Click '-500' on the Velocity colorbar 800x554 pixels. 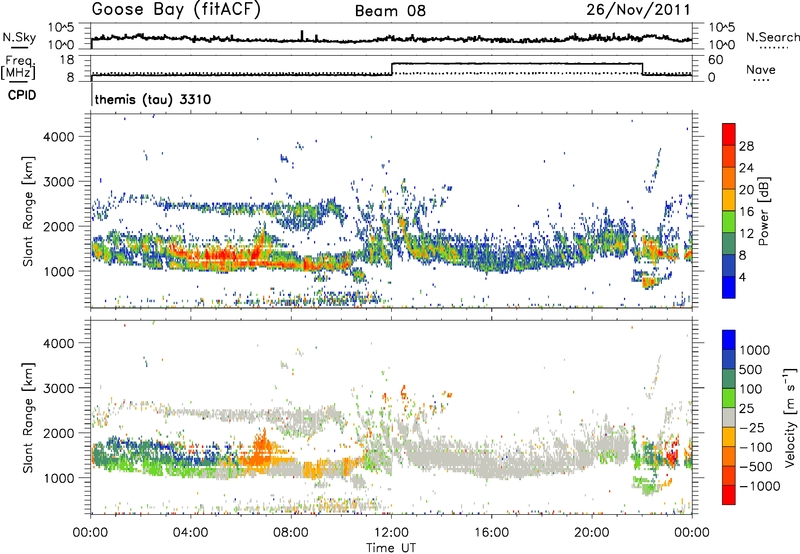(x=756, y=466)
